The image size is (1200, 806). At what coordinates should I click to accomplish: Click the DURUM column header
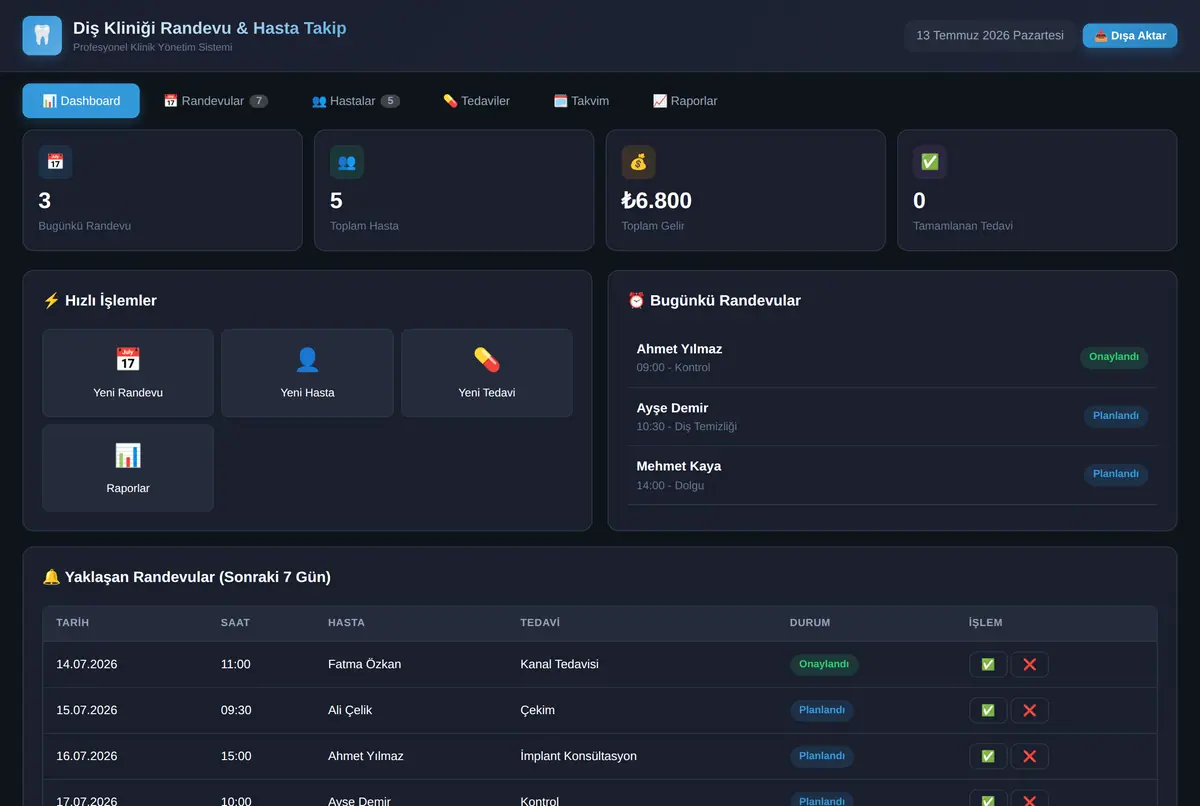tap(810, 622)
